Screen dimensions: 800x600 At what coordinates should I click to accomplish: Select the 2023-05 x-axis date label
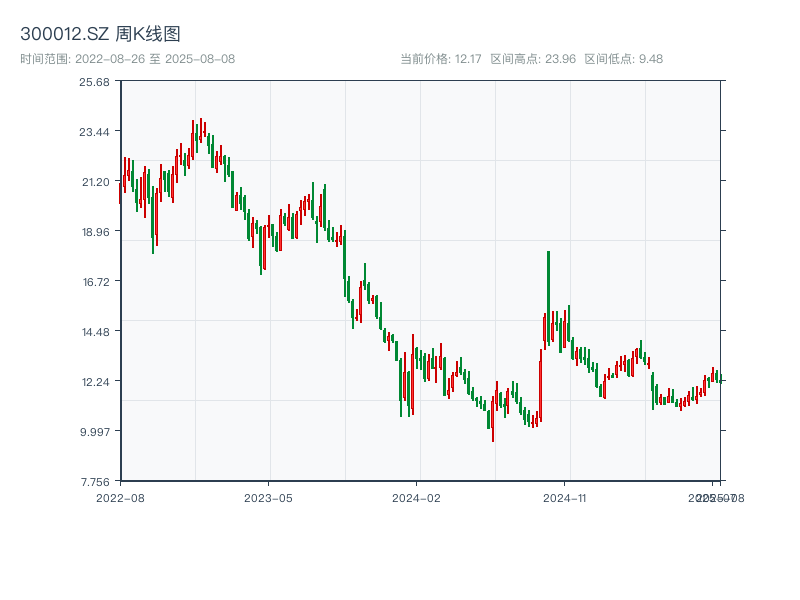pos(268,497)
